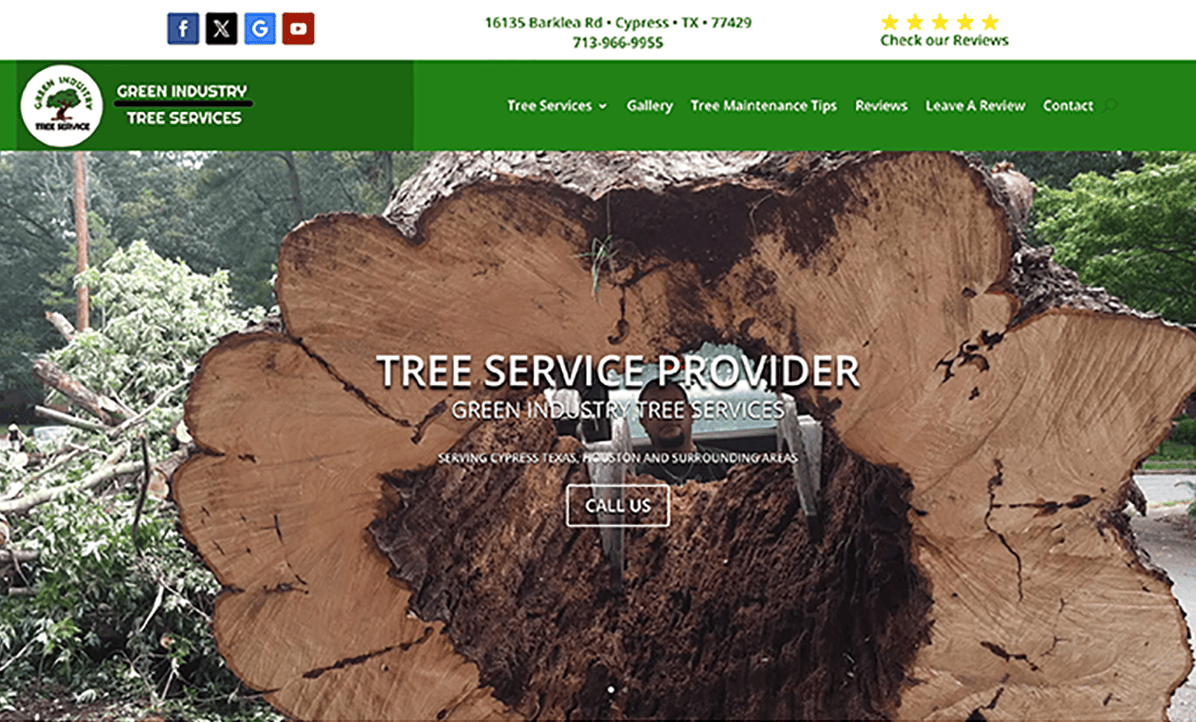The height and width of the screenshot is (722, 1196).
Task: Click the phone number 713-966-9955
Action: [x=618, y=43]
